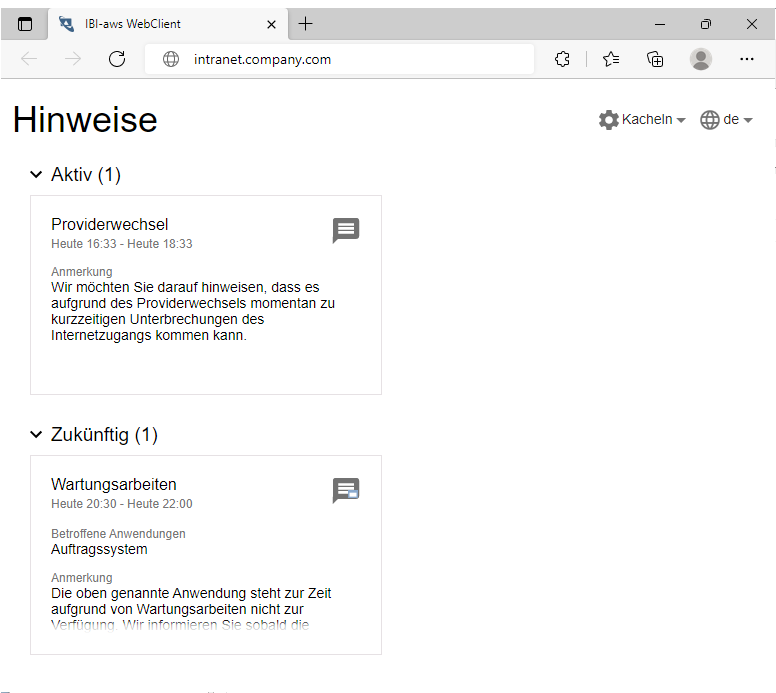Click the user profile avatar icon

(x=701, y=59)
